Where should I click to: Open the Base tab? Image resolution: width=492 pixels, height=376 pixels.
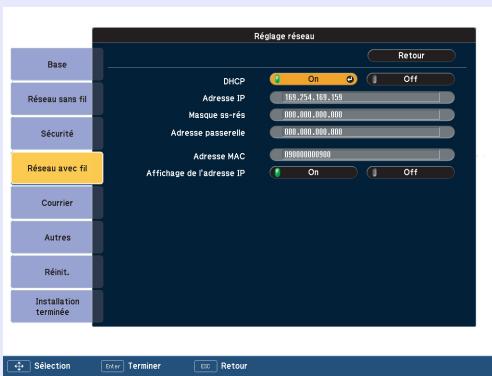tap(57, 64)
